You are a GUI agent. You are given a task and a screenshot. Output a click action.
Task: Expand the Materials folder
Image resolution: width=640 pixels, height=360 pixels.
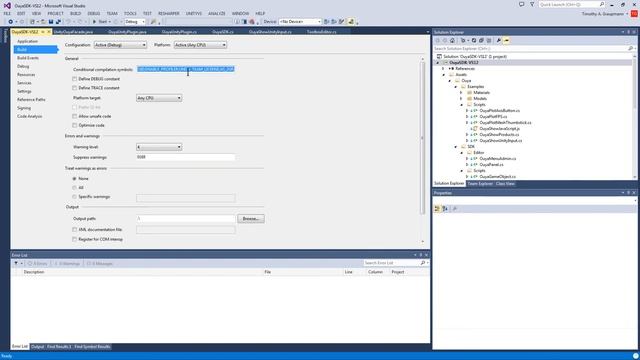[x=461, y=93]
